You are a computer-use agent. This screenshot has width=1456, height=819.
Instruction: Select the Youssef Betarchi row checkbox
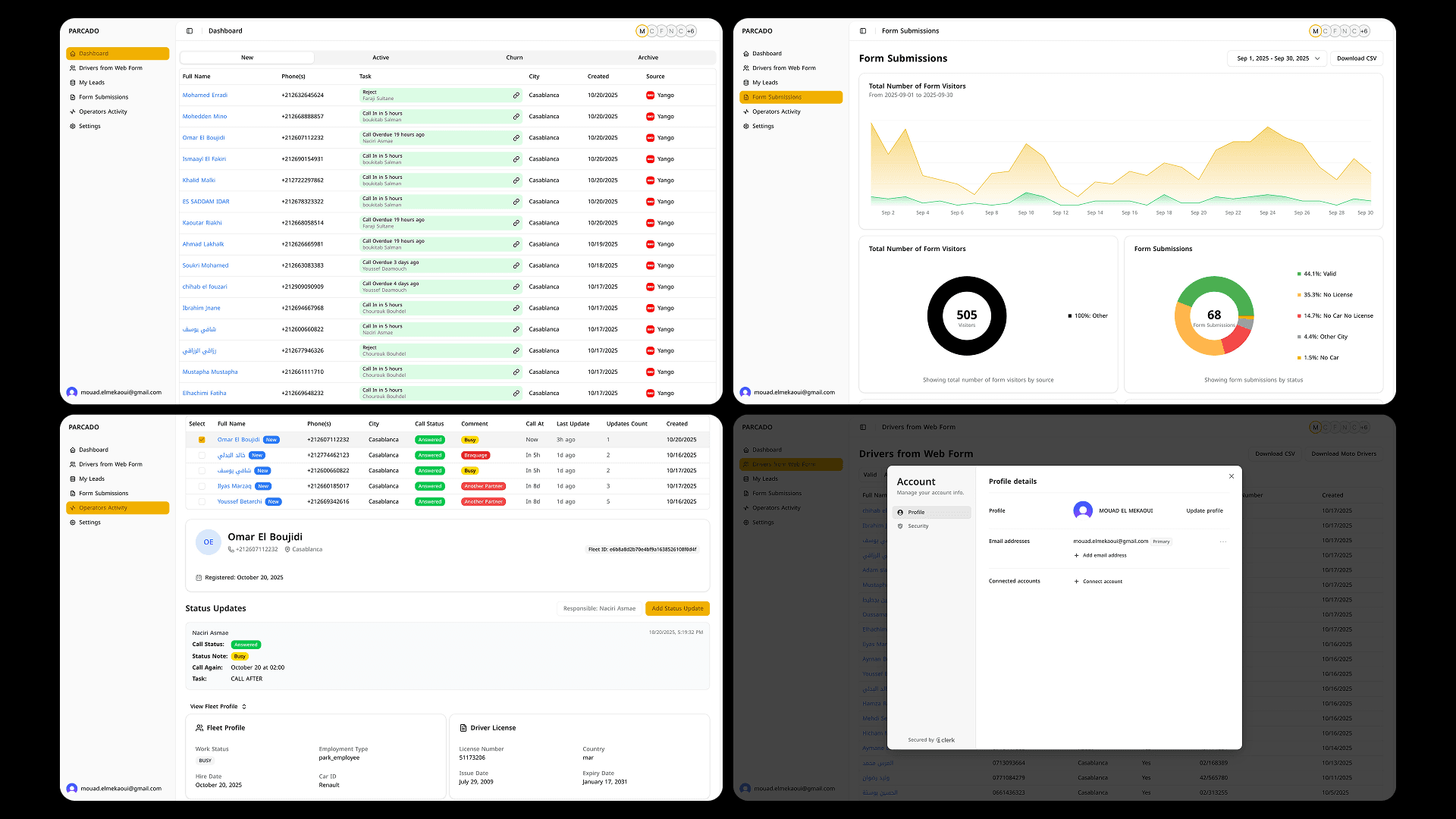(202, 502)
